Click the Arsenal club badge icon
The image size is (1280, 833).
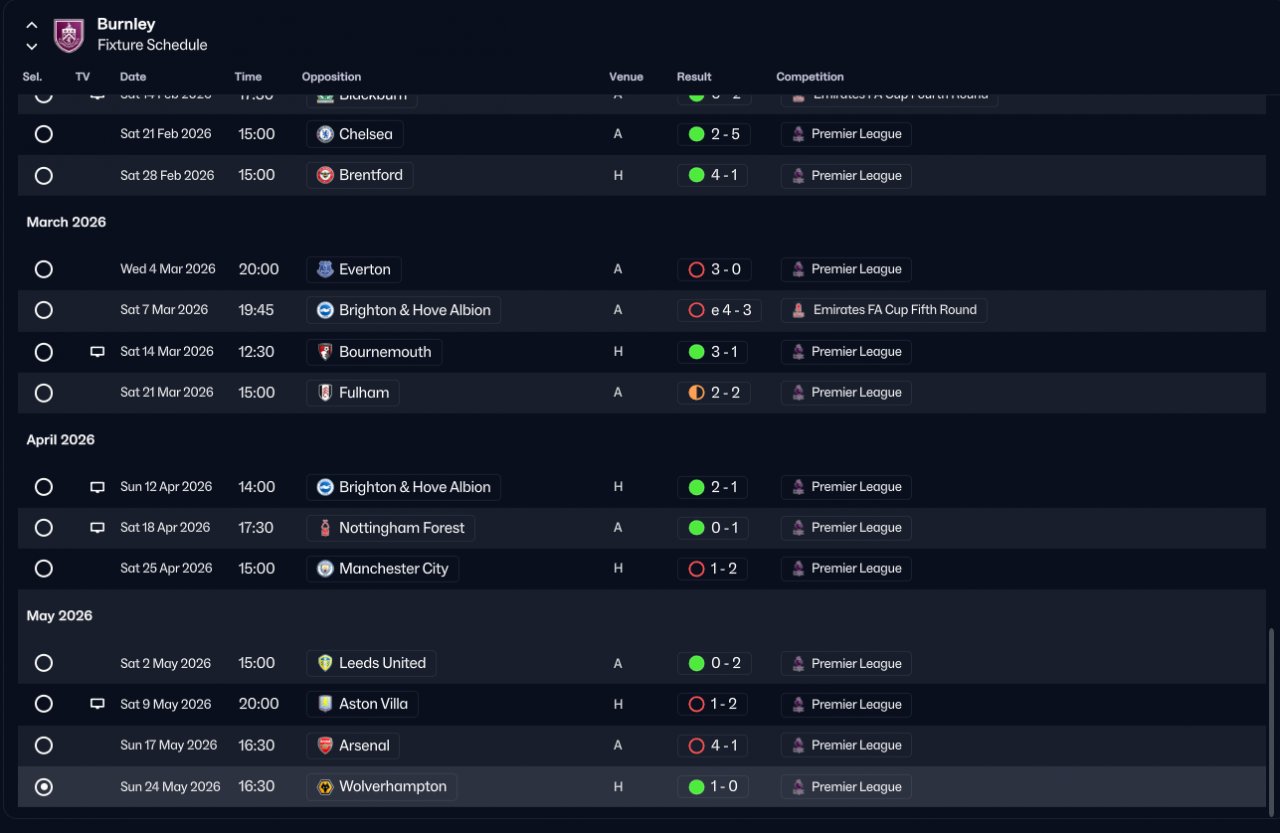pos(325,745)
